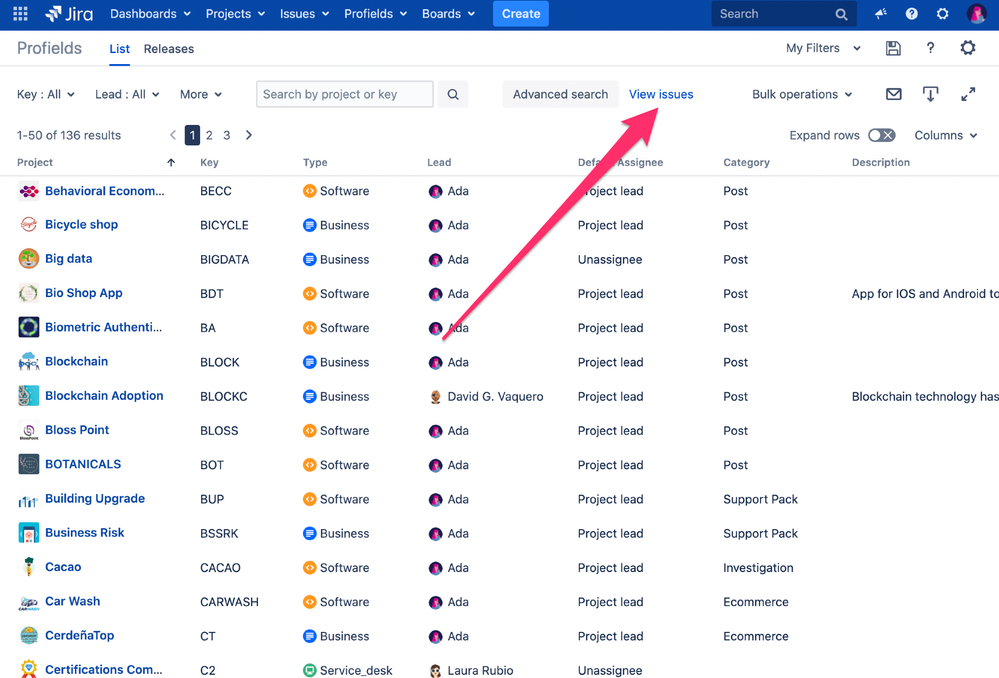The width and height of the screenshot is (999, 678).
Task: Open the Business Risk project link
Action: [x=85, y=532]
